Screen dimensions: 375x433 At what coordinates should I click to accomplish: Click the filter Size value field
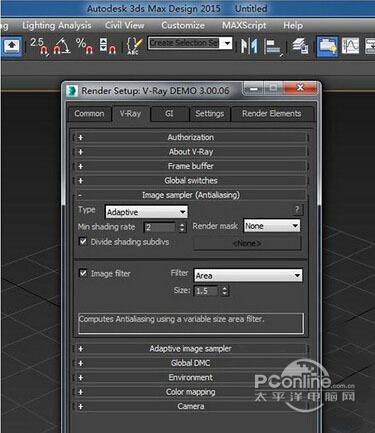pyautogui.click(x=206, y=291)
